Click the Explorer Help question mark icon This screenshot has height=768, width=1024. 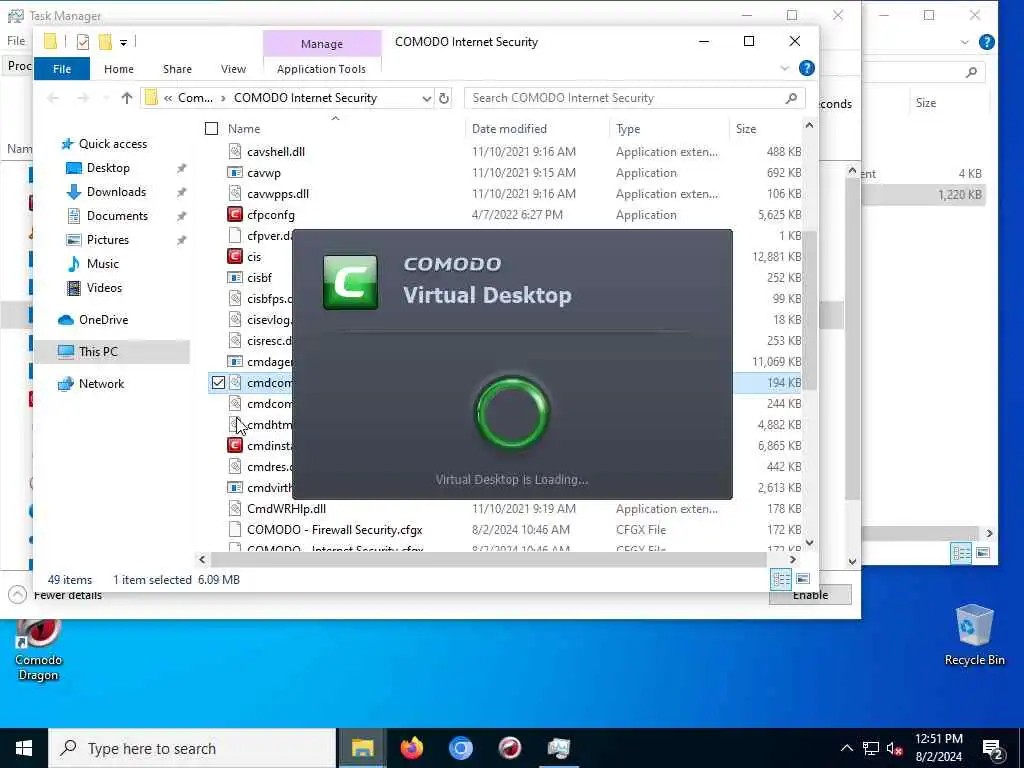807,68
